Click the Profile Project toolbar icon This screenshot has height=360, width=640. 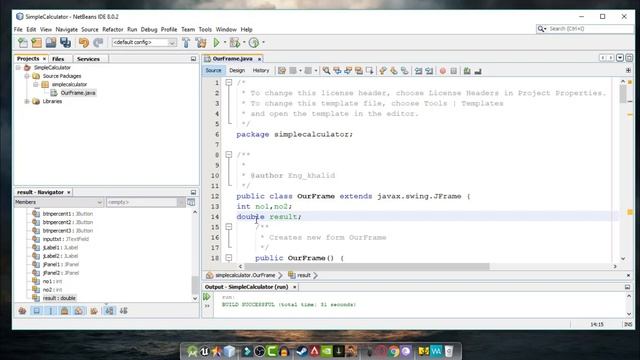254,42
